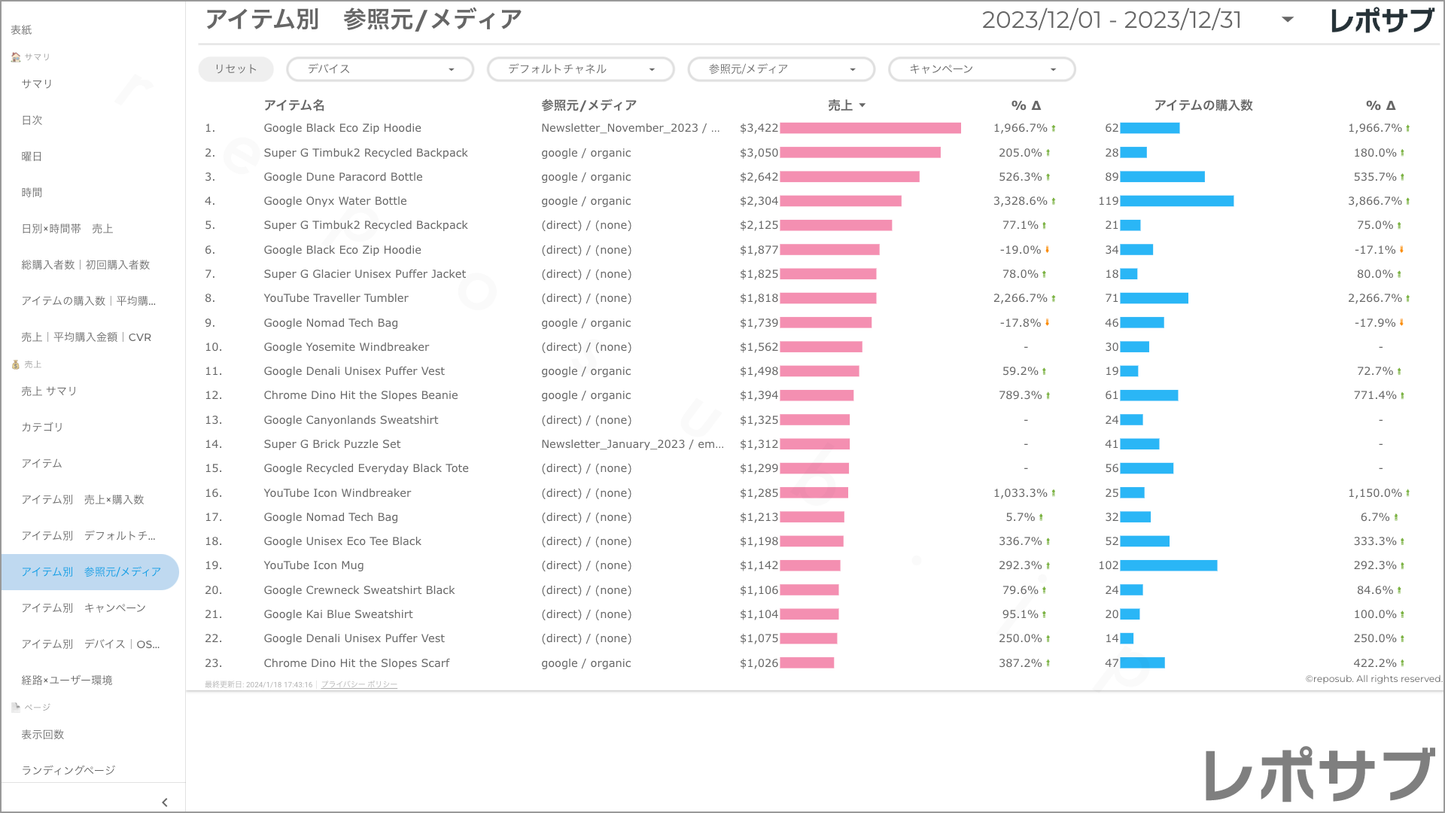Collapse the left navigation sidebar chevron

tap(165, 802)
